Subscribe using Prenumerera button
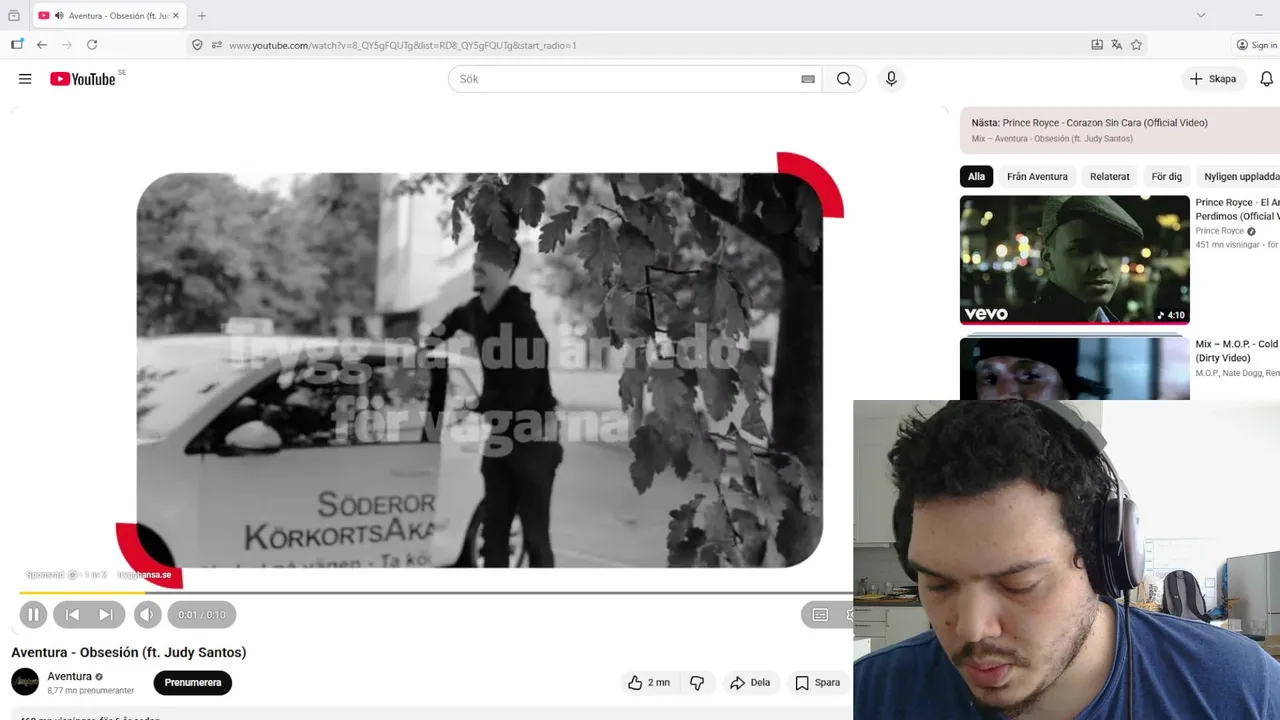The width and height of the screenshot is (1280, 720). 192,683
